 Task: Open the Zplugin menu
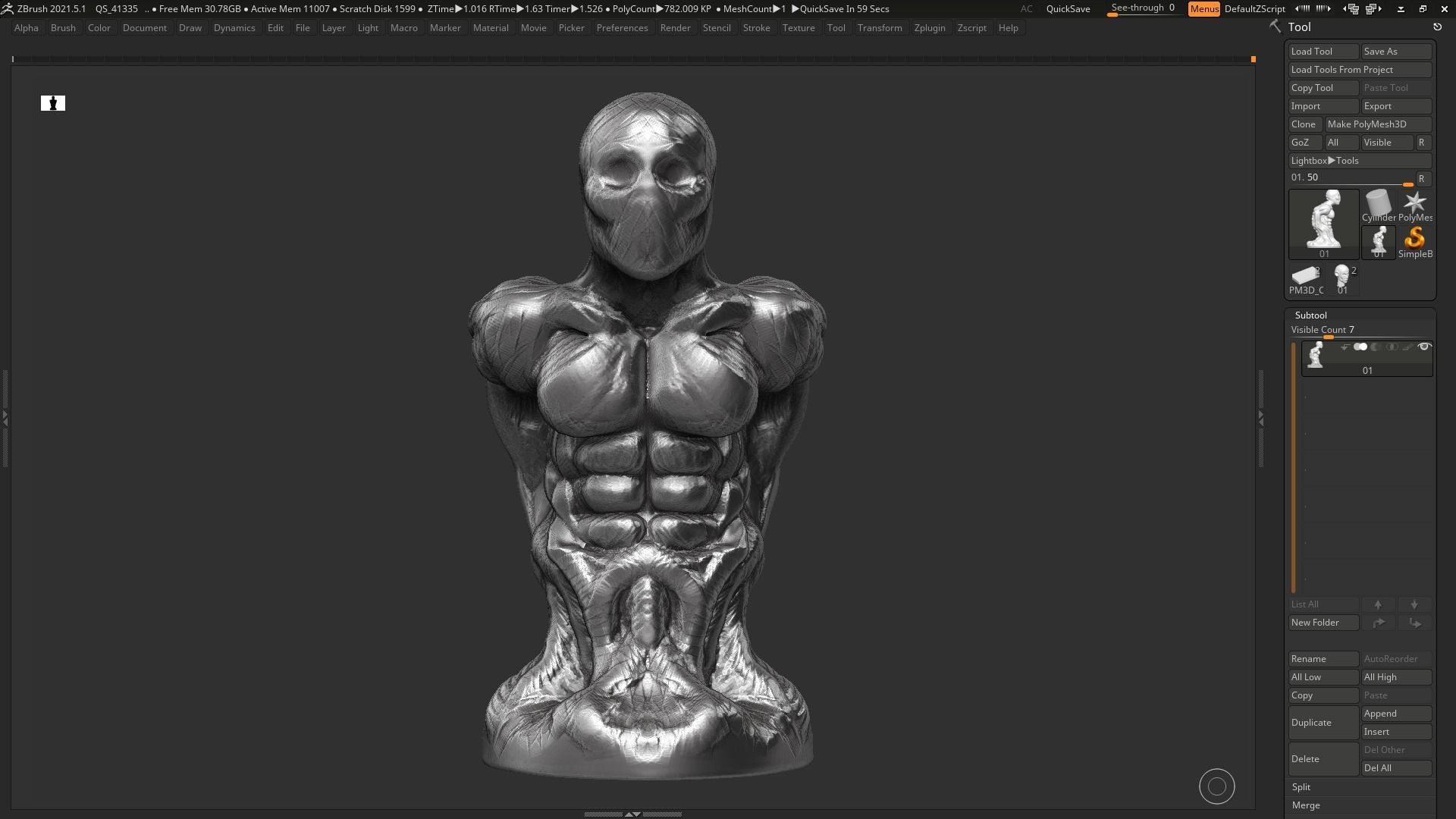click(930, 27)
